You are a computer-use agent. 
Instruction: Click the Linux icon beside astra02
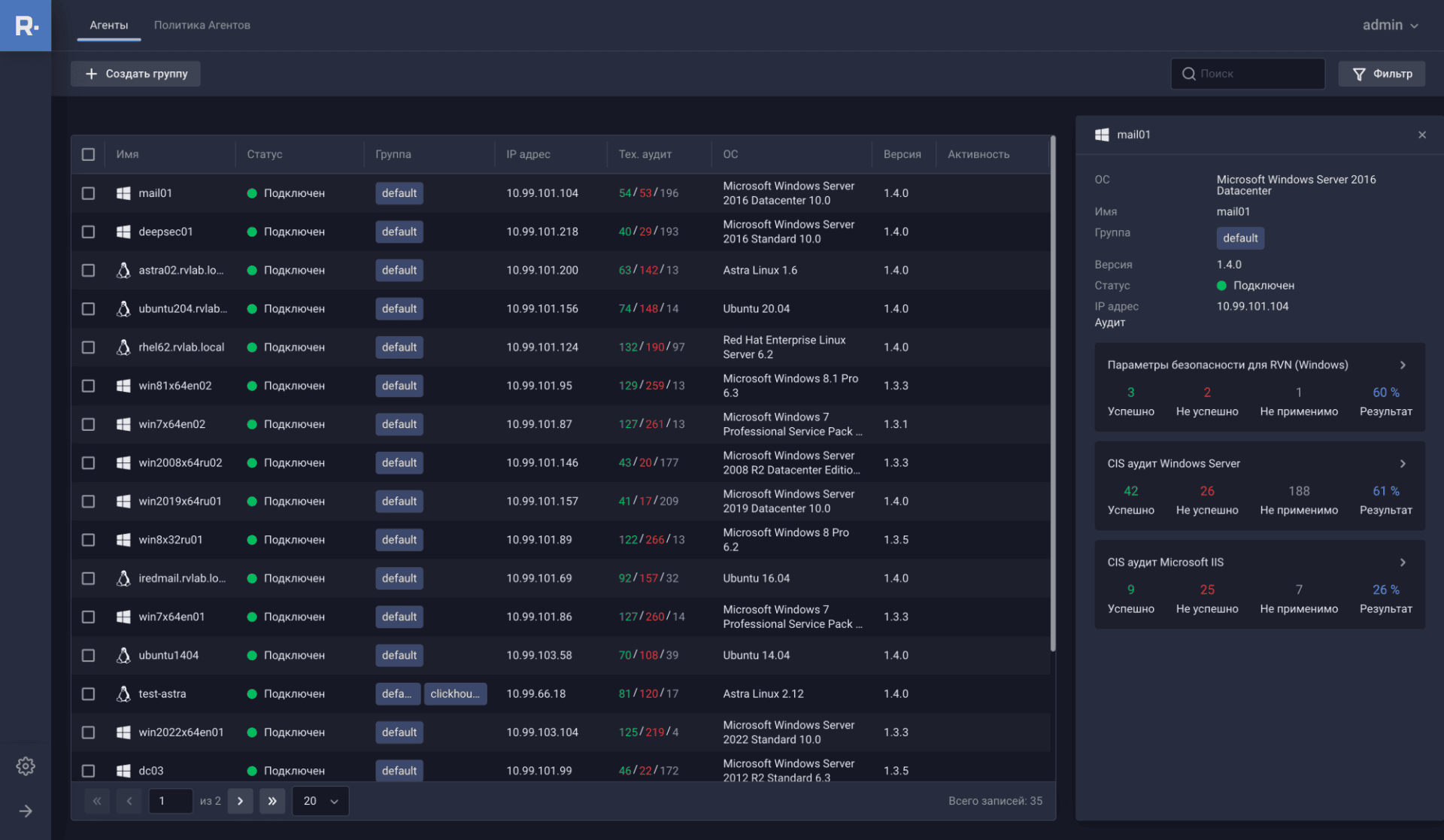coord(123,270)
